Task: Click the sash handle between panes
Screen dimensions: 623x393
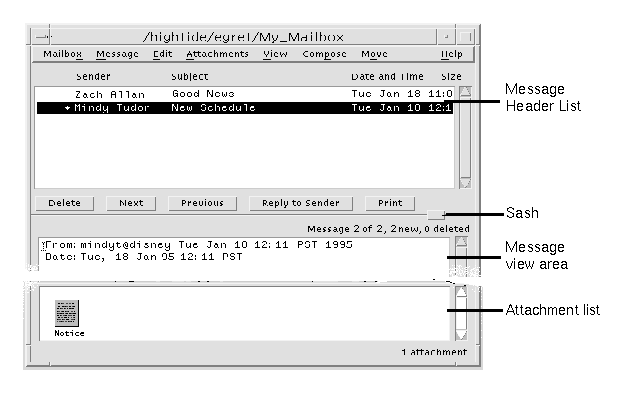Action: (436, 215)
